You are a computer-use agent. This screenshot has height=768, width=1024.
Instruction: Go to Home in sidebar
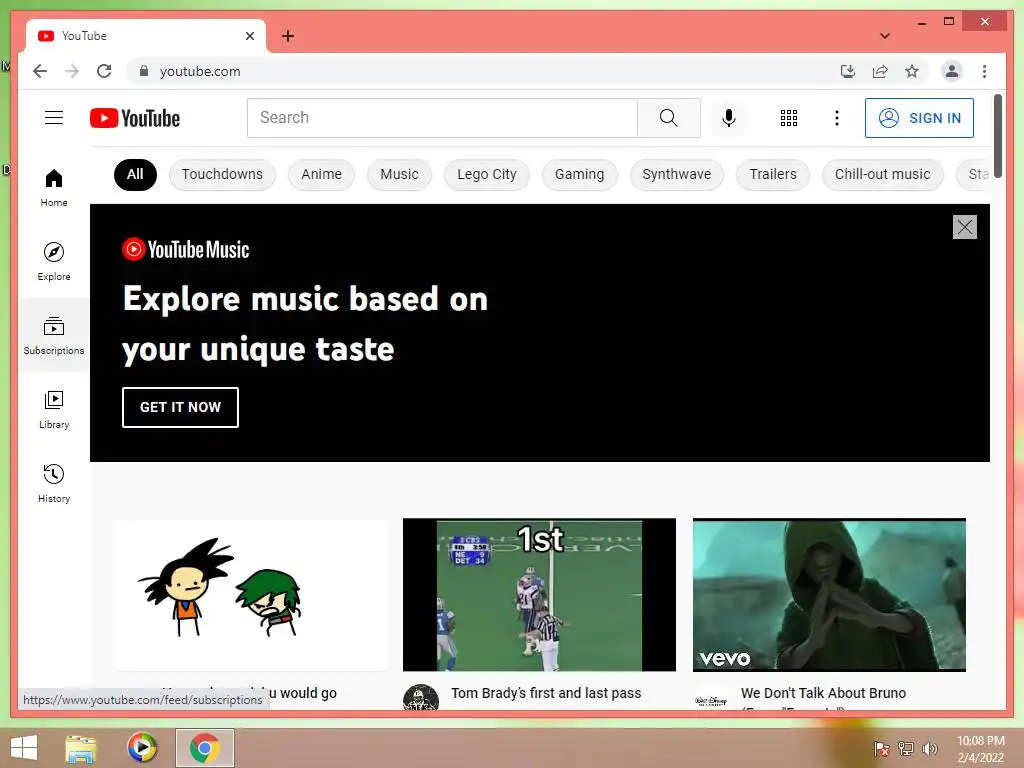pyautogui.click(x=54, y=188)
